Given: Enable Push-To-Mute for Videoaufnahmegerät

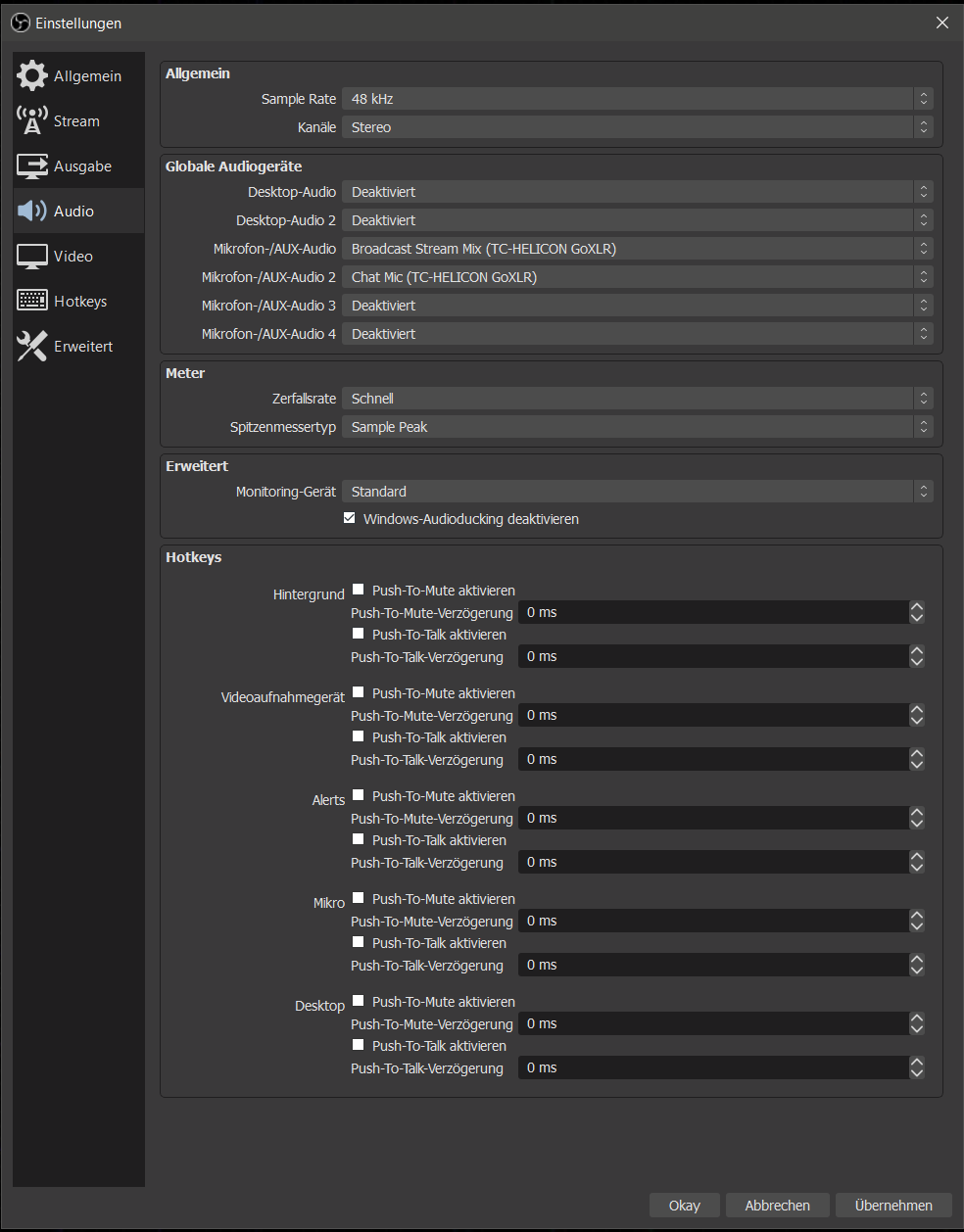Looking at the screenshot, I should click(x=359, y=692).
